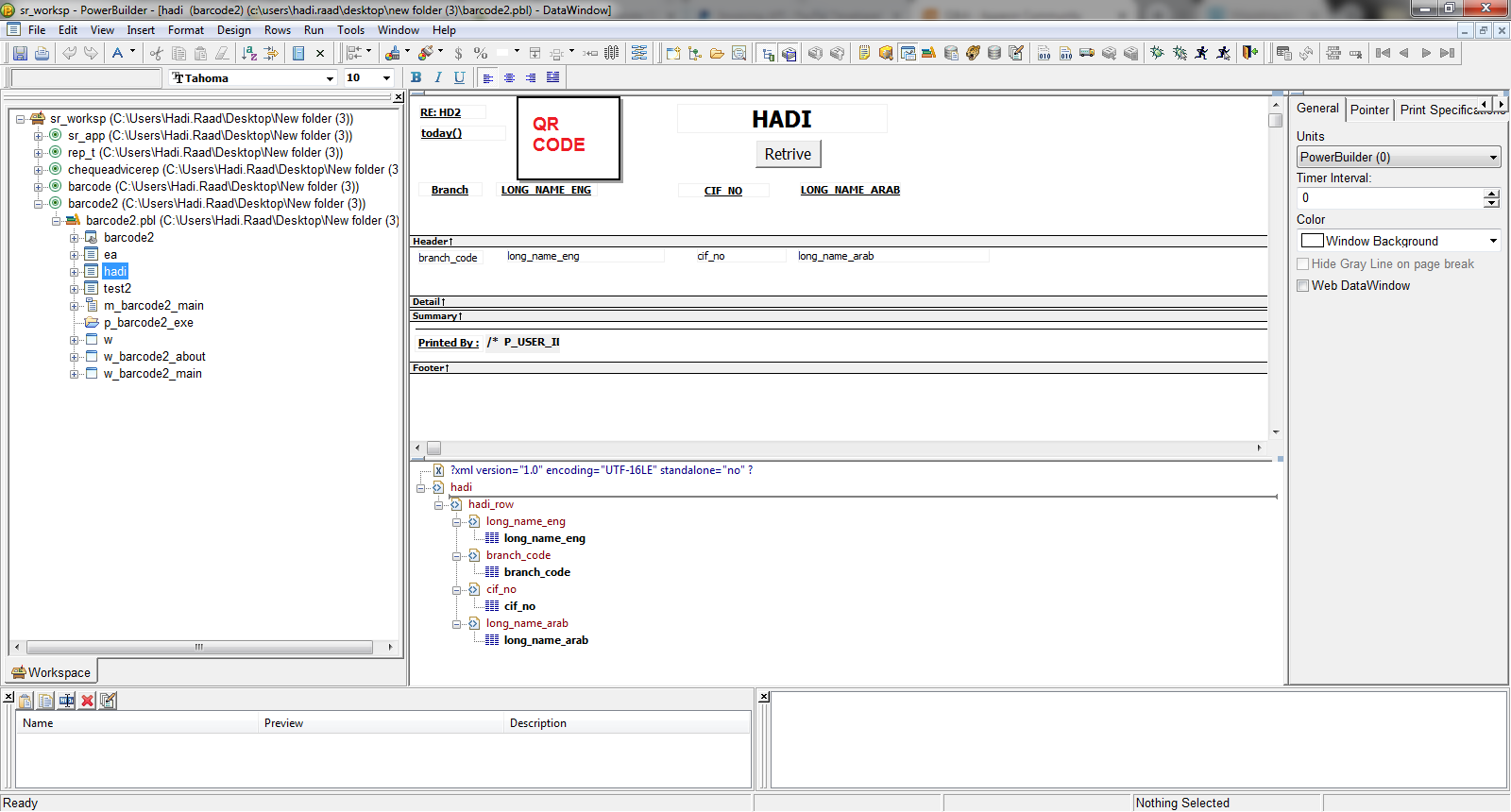The image size is (1511, 812).
Task: Collapse the hadi_row node in XML tree
Action: pyautogui.click(x=439, y=505)
